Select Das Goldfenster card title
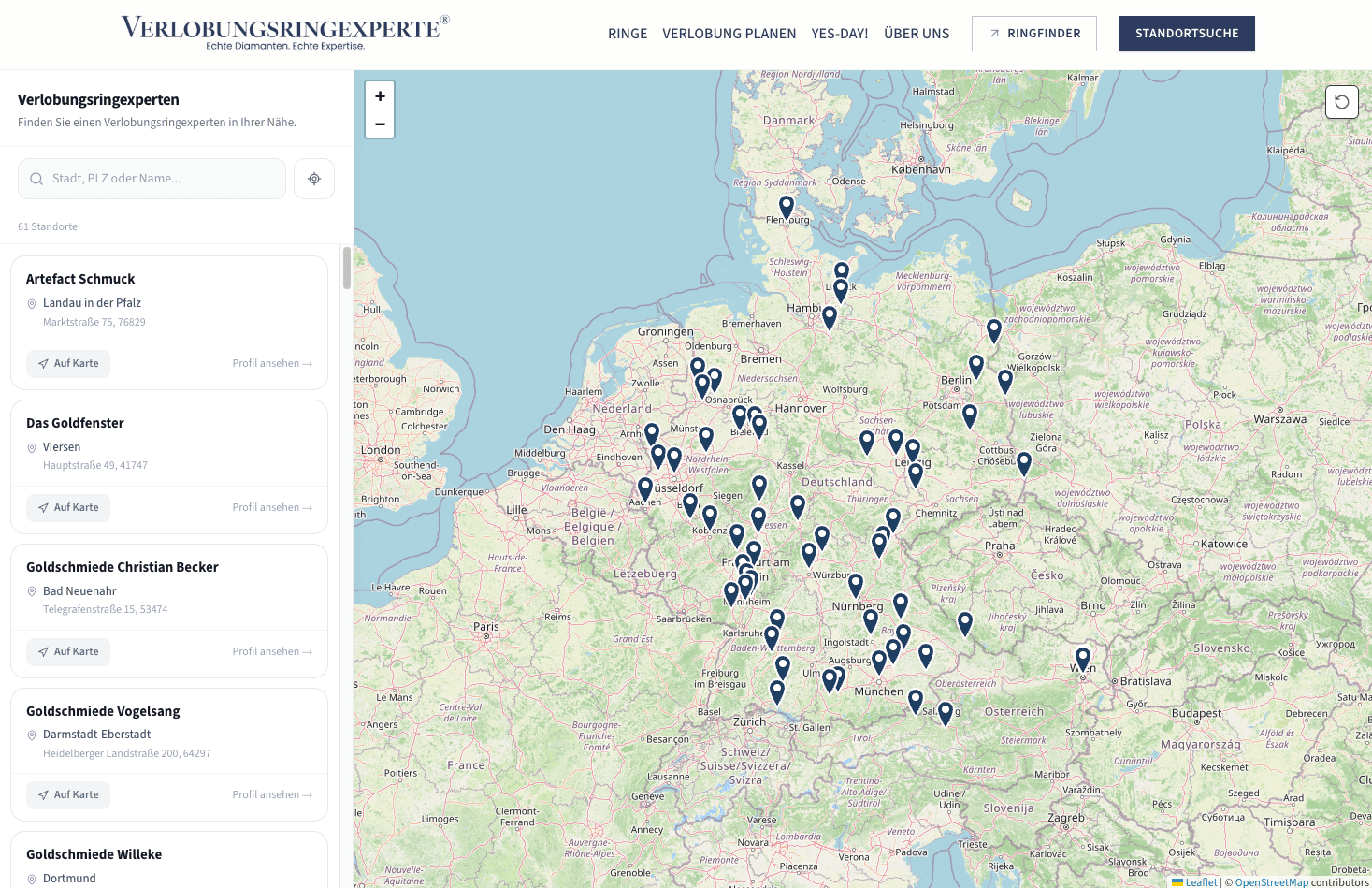Image resolution: width=1372 pixels, height=888 pixels. coord(75,423)
